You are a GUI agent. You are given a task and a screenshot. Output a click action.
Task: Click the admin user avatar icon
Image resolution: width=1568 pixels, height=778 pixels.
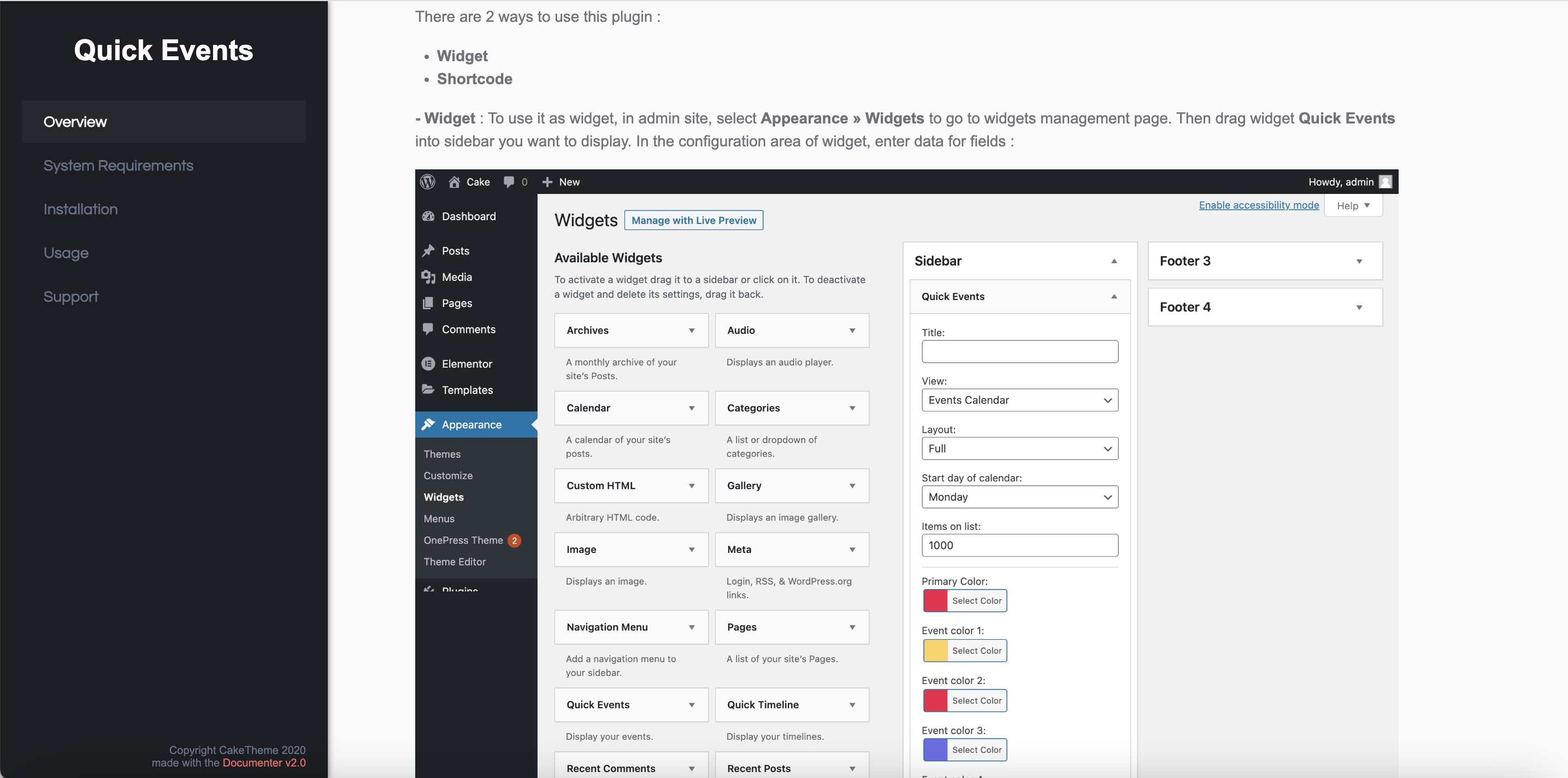[x=1385, y=182]
